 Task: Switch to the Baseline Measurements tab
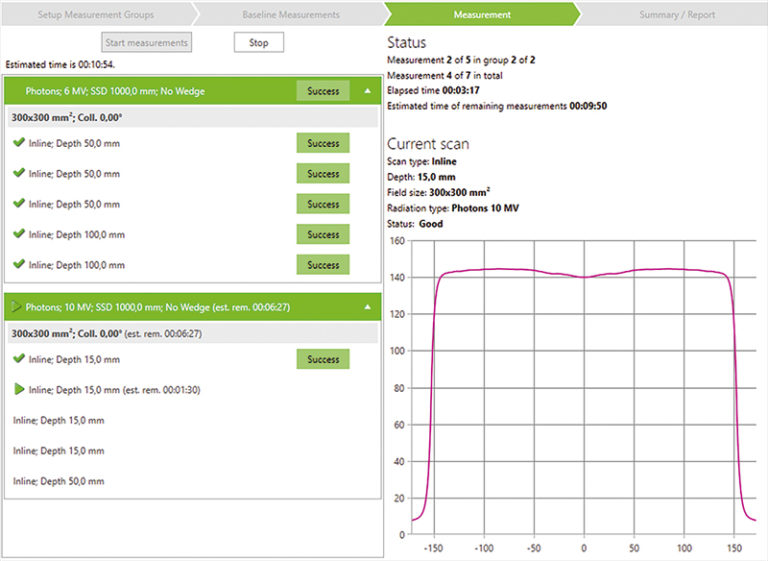(290, 15)
